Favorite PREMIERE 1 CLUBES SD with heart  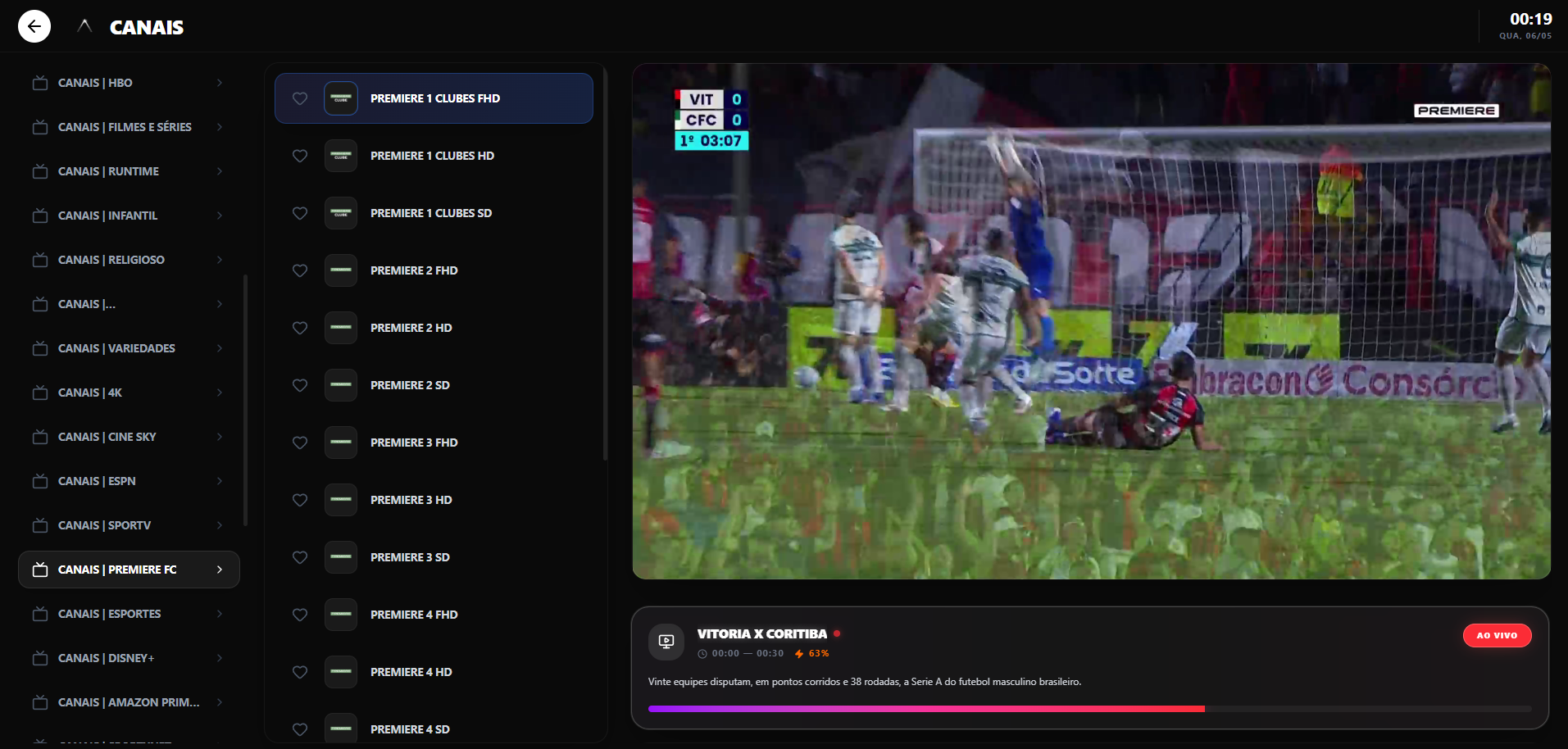300,213
